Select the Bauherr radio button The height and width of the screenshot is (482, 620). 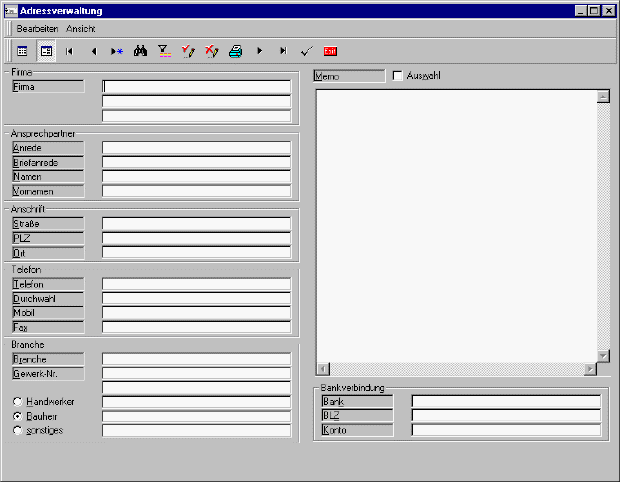click(x=17, y=416)
